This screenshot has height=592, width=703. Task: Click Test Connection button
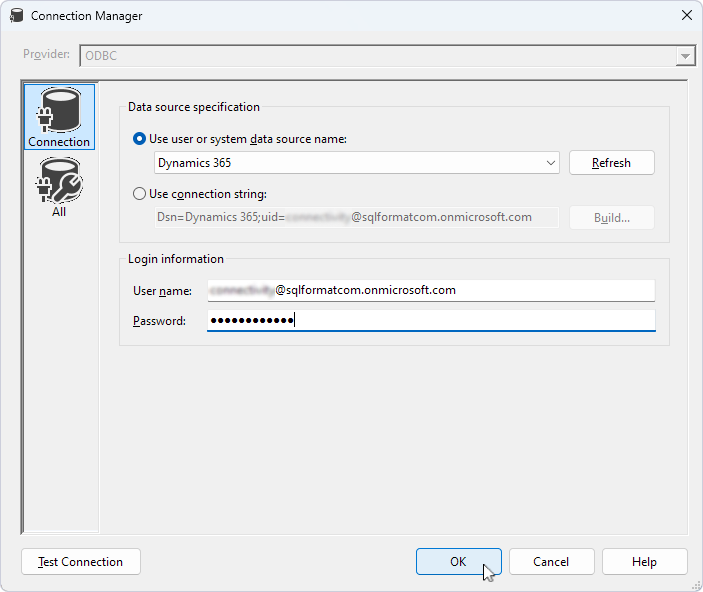(x=81, y=562)
